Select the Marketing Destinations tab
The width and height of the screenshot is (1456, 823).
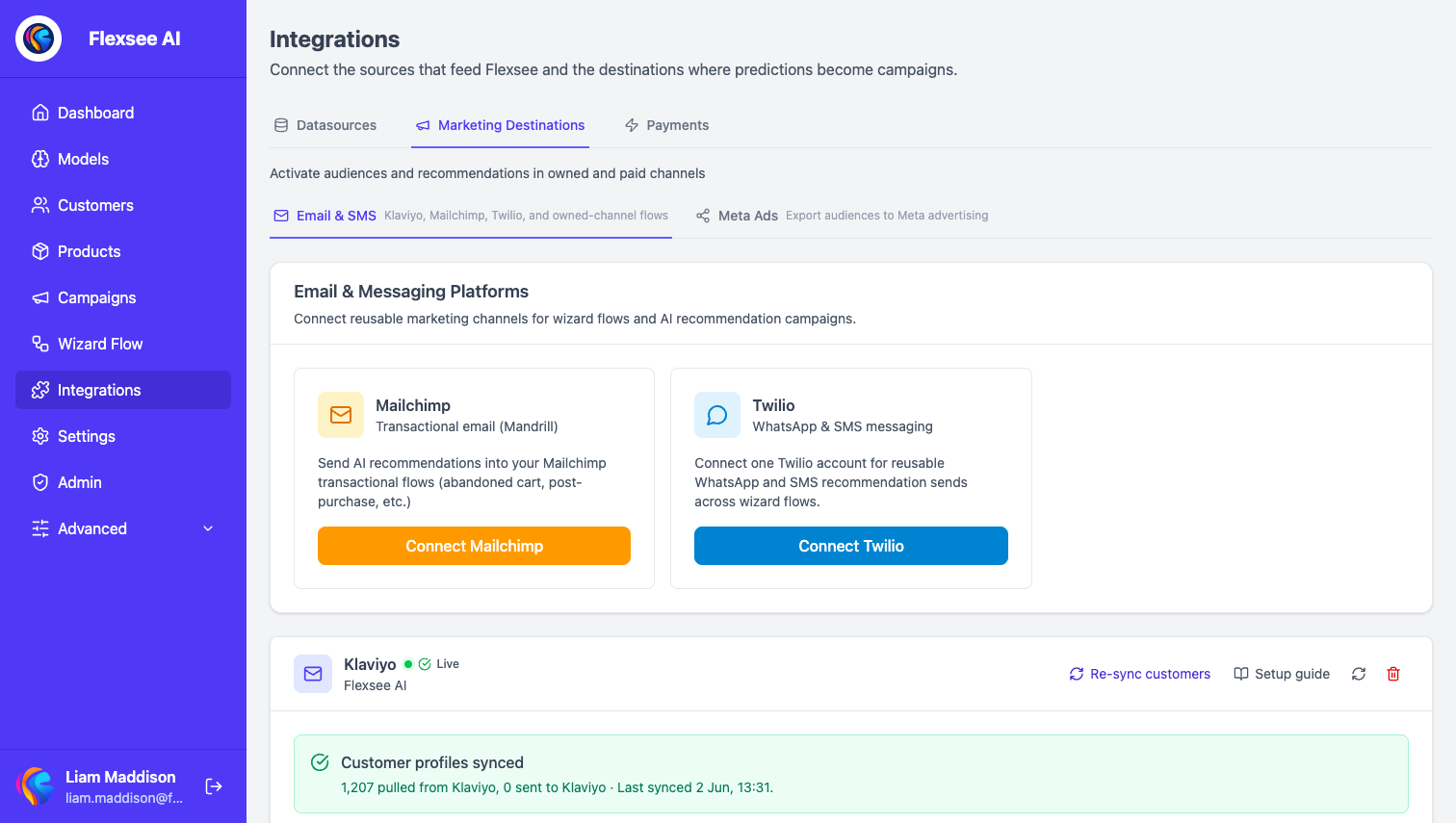click(x=500, y=125)
